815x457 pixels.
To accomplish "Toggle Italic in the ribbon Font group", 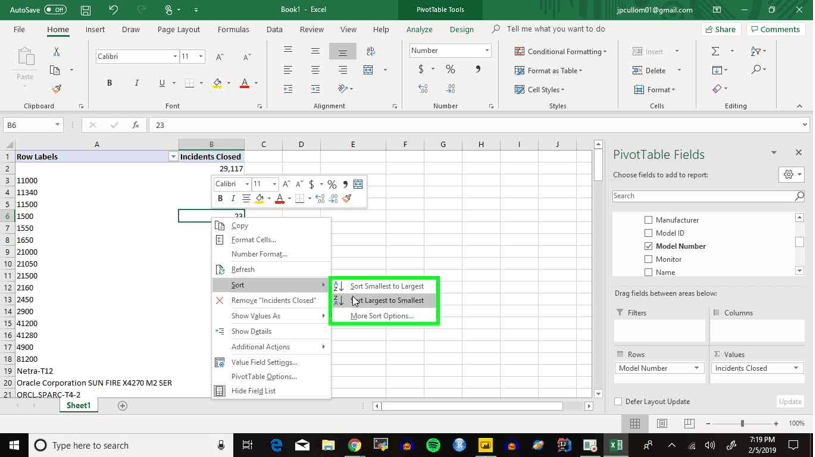I will [x=136, y=83].
